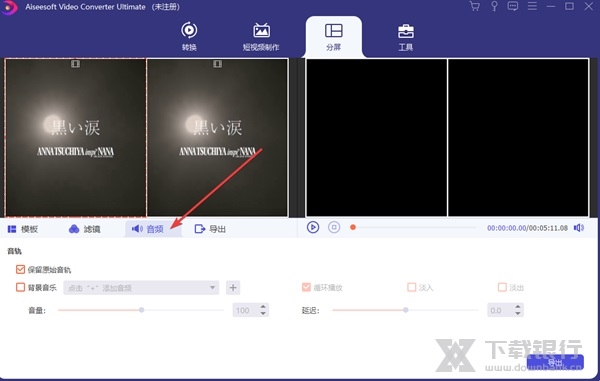Click the blue 导出 export button
Image resolution: width=600 pixels, height=381 pixels.
[x=555, y=362]
